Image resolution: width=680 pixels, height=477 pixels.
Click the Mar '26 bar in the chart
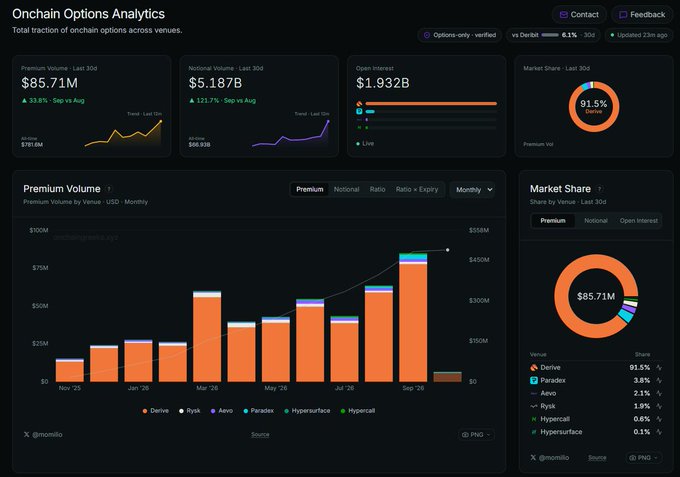(207, 337)
